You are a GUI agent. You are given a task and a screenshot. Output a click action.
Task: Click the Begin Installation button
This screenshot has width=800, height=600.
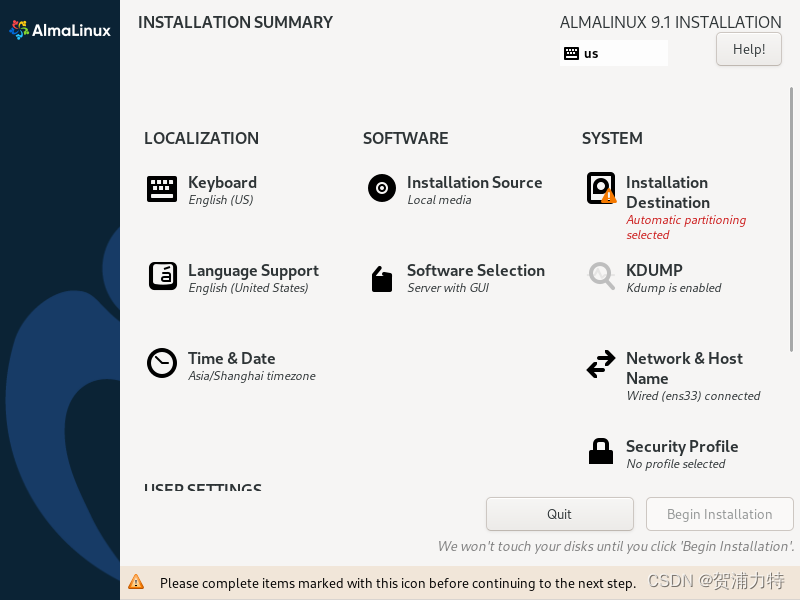tap(719, 514)
